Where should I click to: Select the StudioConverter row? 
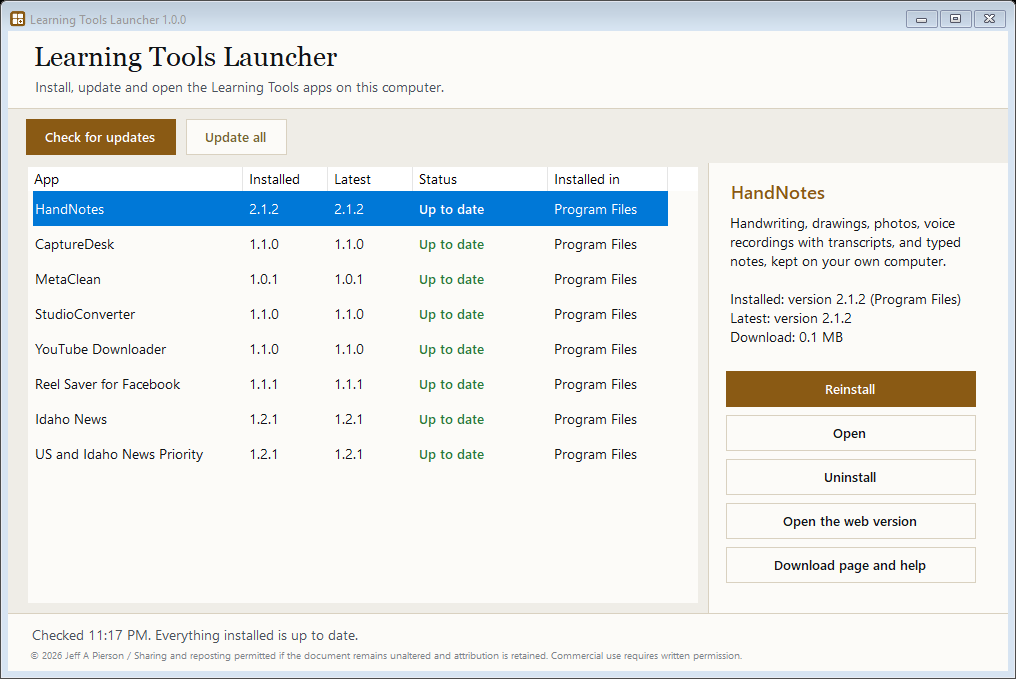click(x=350, y=314)
